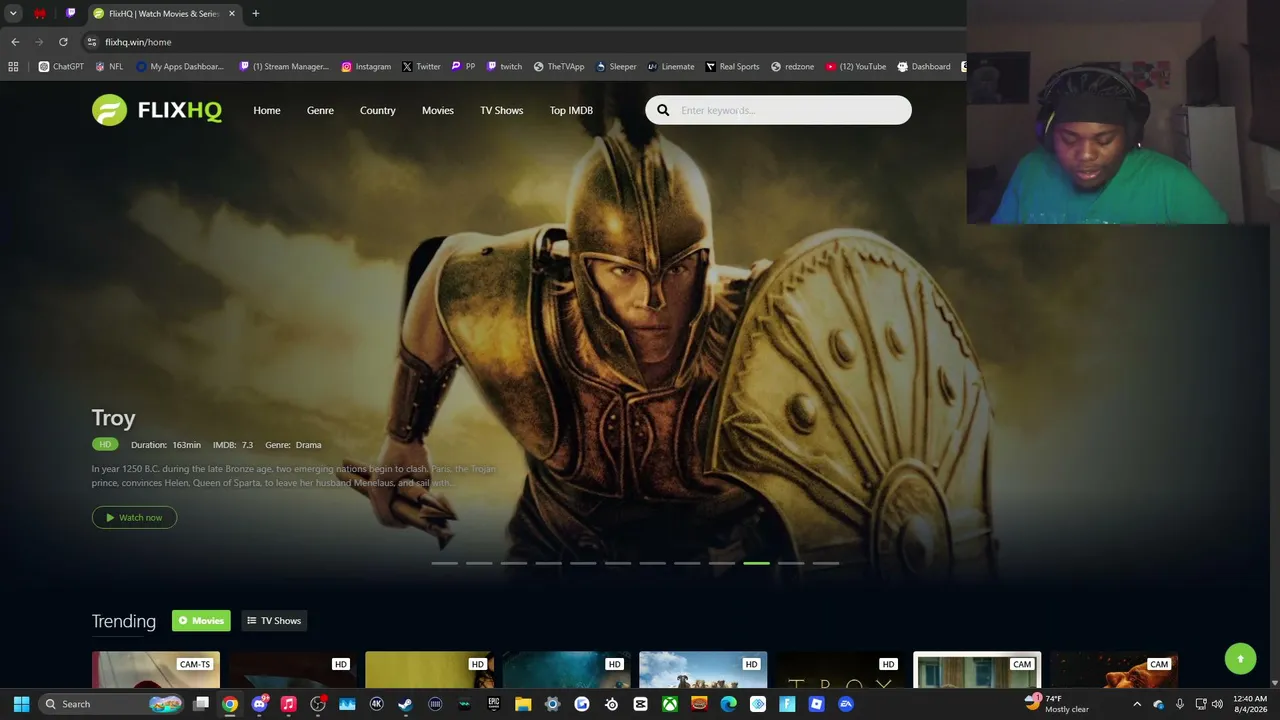
Task: Open the CAM-TS trending movie thumbnail
Action: click(x=155, y=670)
